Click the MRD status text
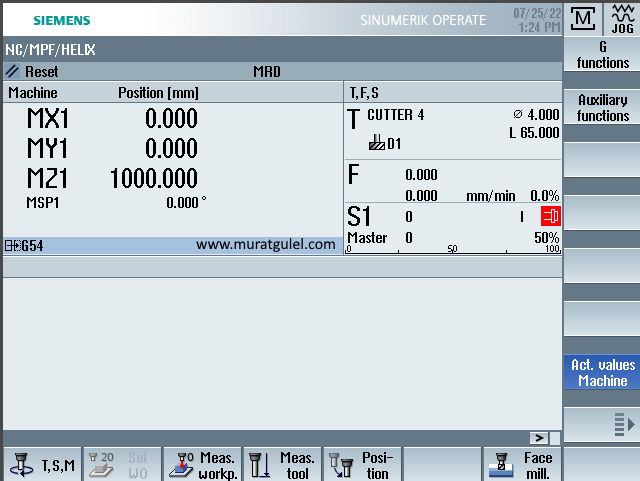640x481 pixels. click(267, 72)
